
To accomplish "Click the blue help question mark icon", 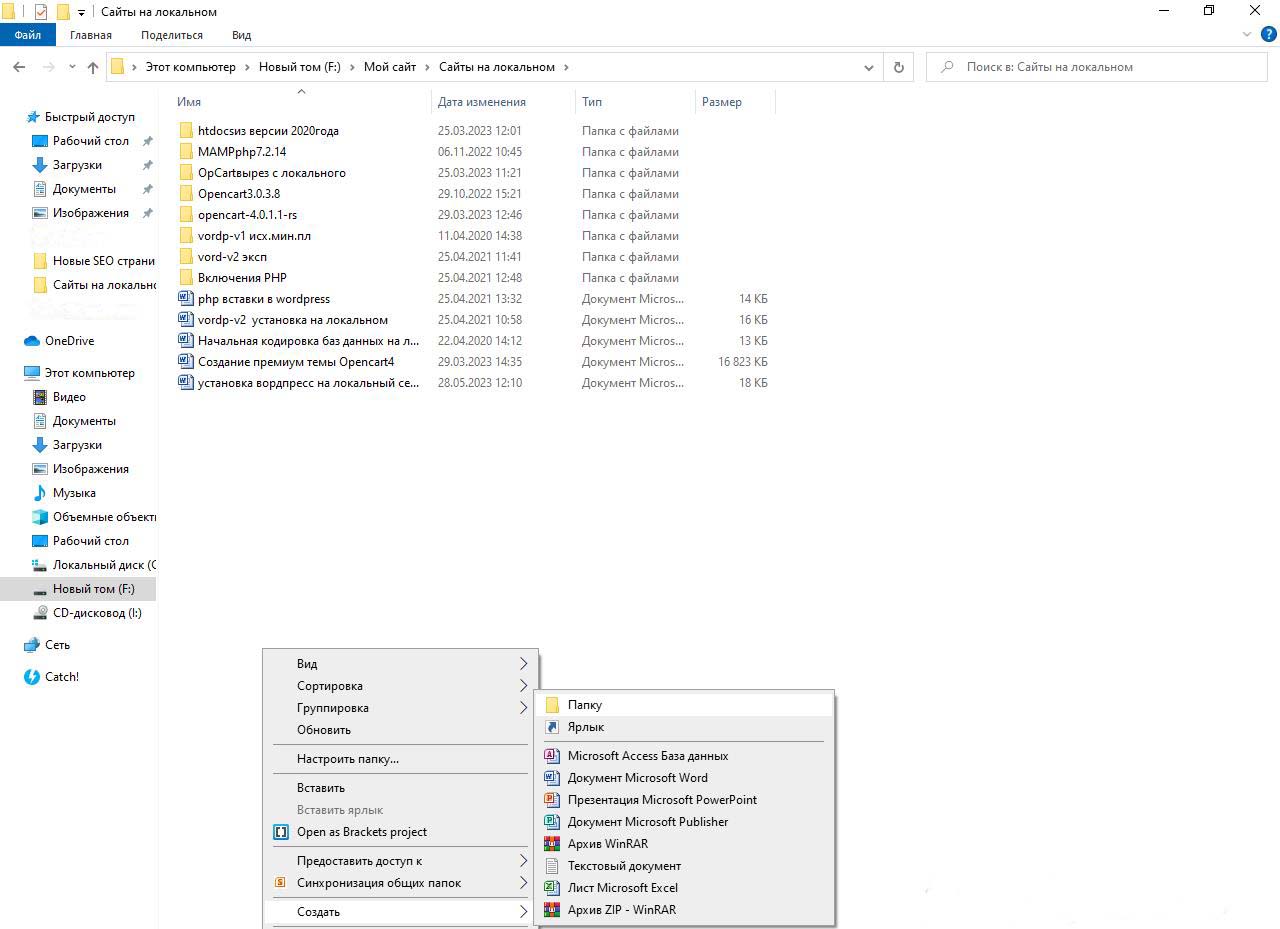I will click(x=1269, y=34).
